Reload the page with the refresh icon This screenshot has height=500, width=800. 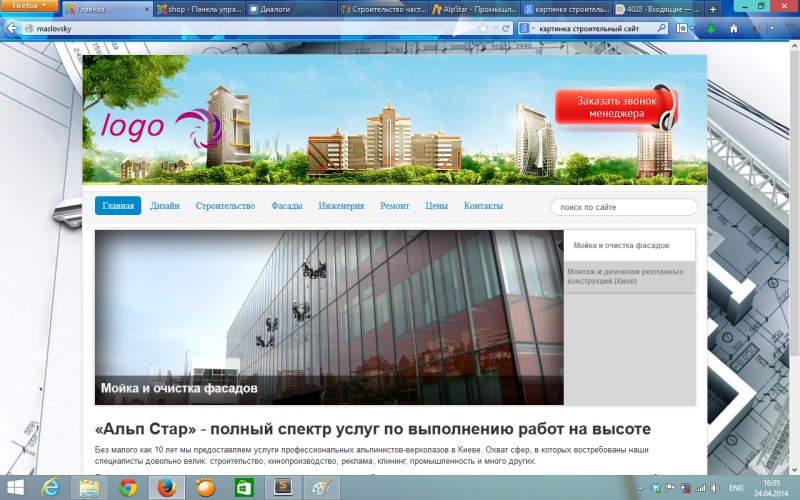[x=506, y=29]
